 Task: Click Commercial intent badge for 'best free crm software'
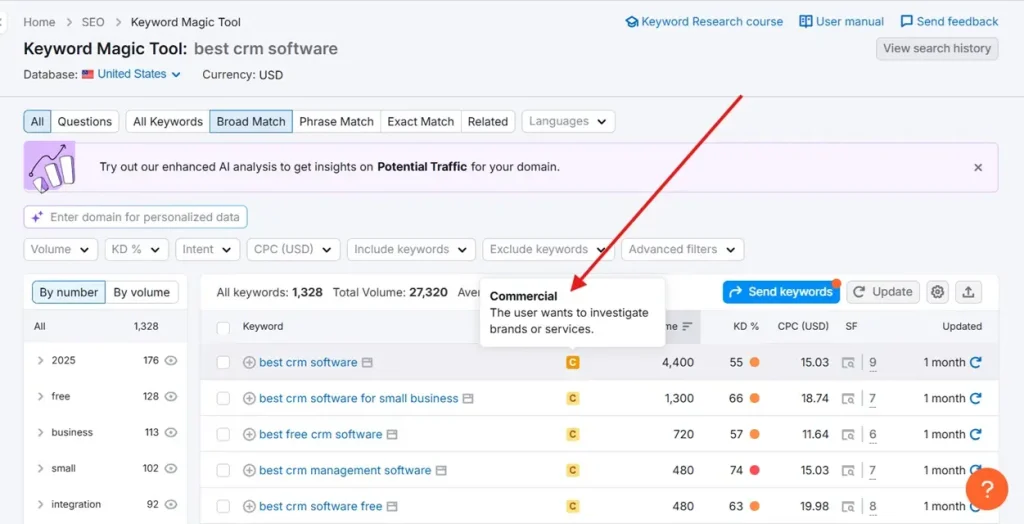tap(573, 434)
